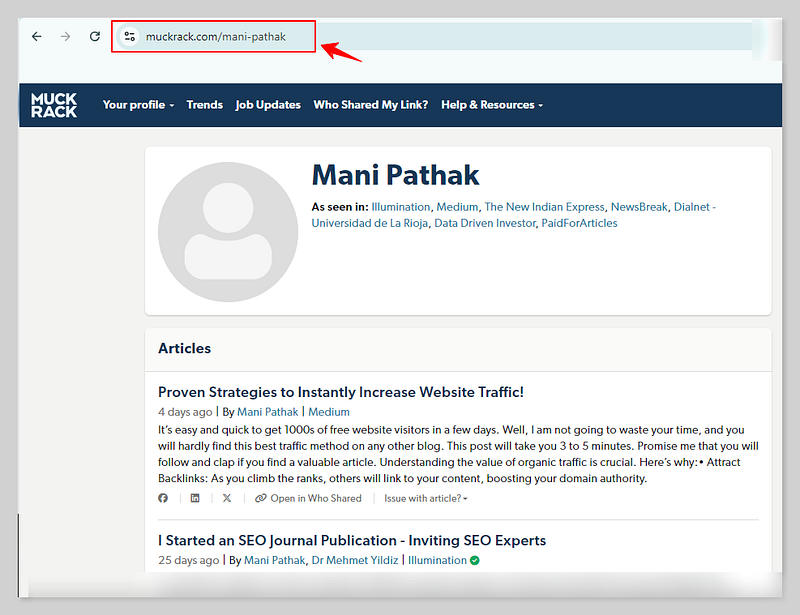Screen dimensions: 800x615
Task: Open site info icon in address bar
Action: coord(130,36)
